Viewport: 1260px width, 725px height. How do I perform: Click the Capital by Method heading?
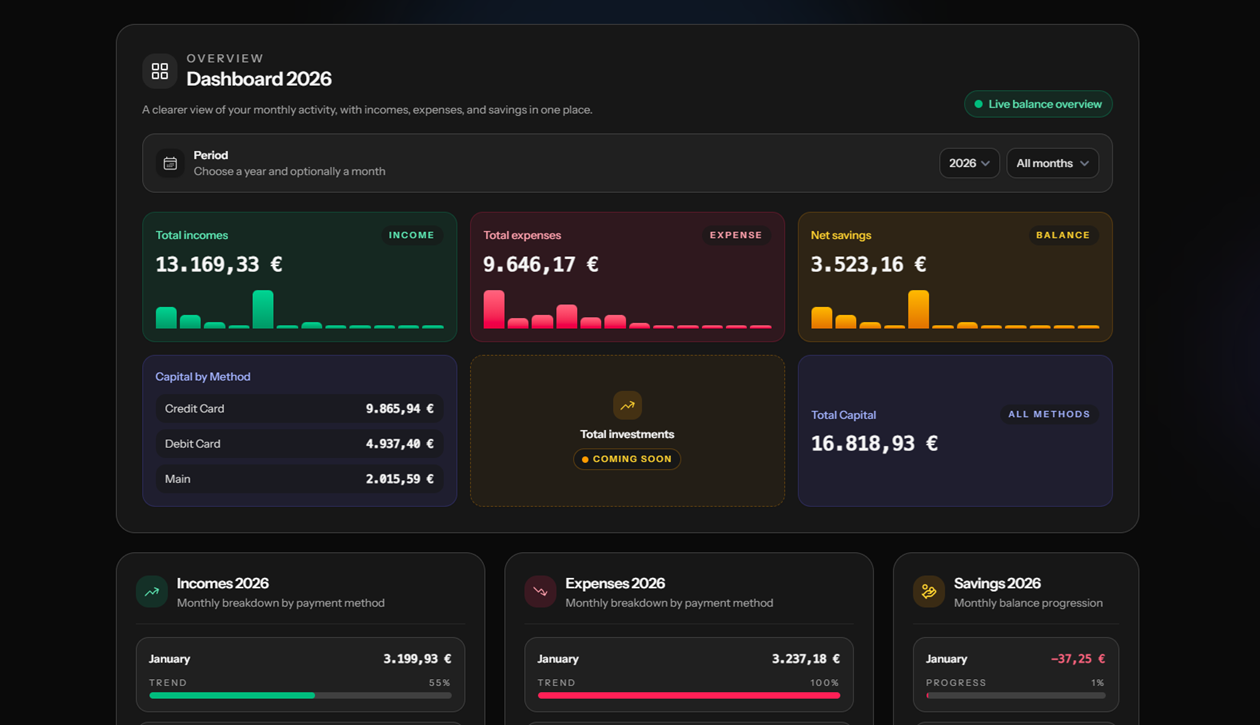(x=203, y=377)
